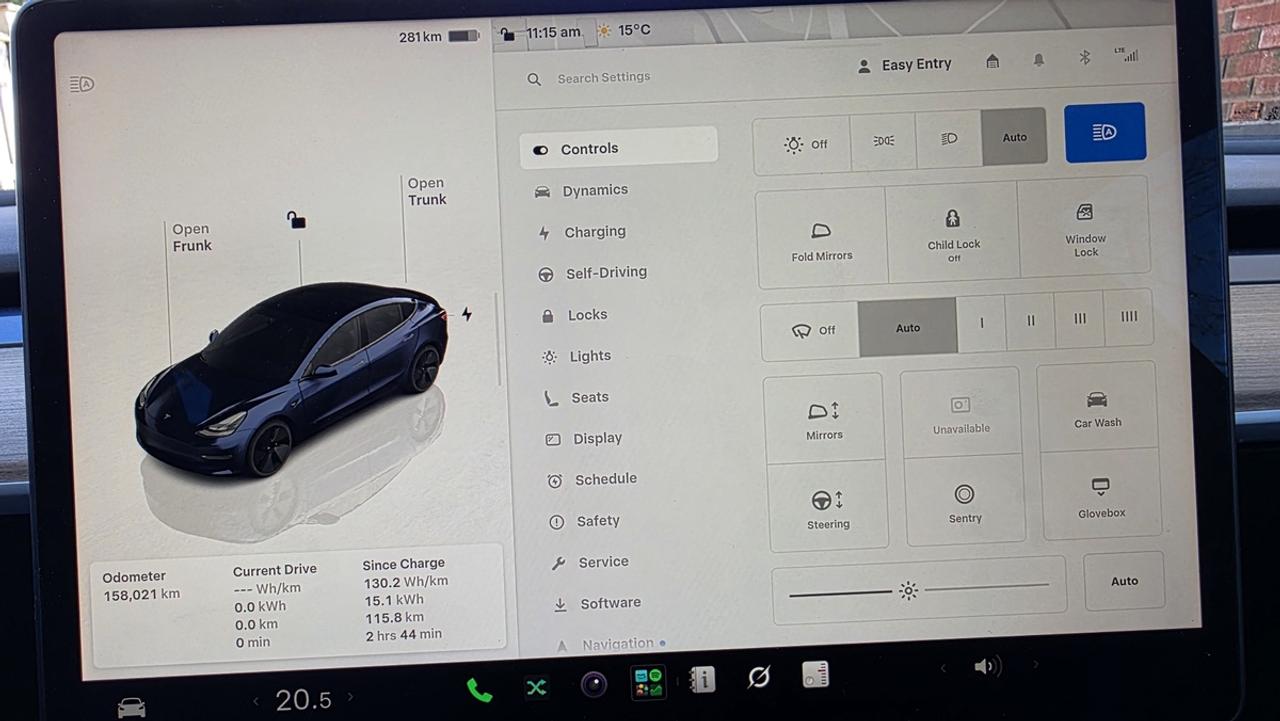
Task: Raise temperature with arrow right of 20.5
Action: [x=350, y=697]
